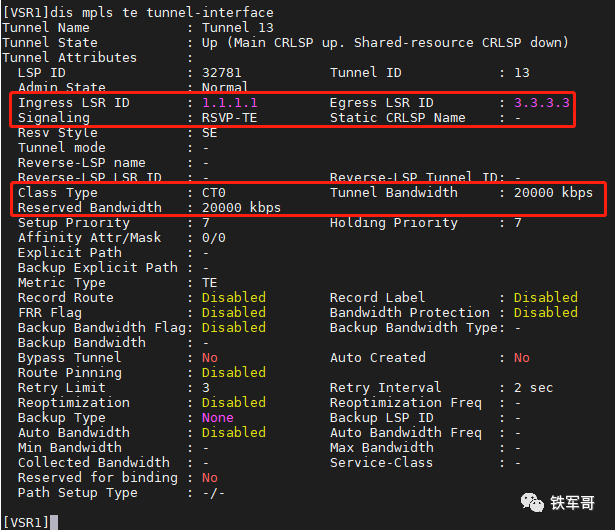The width and height of the screenshot is (615, 530).
Task: Click the FRR Flag Disabled status
Action: pos(234,313)
